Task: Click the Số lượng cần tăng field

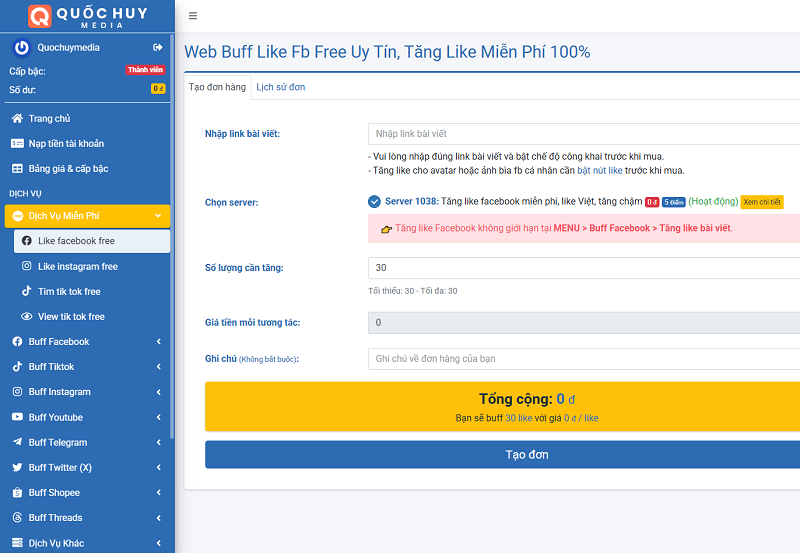Action: [584, 268]
